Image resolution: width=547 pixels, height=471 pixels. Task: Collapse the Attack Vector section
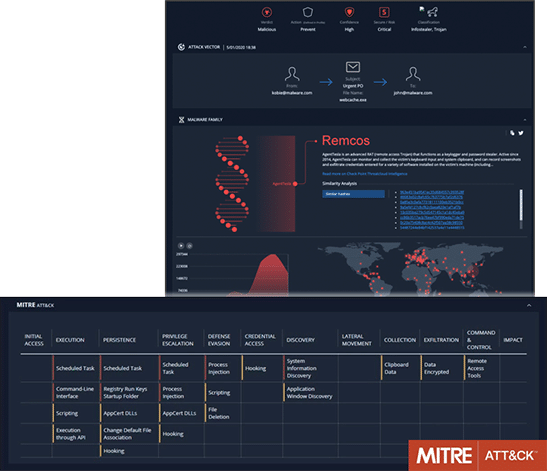525,47
